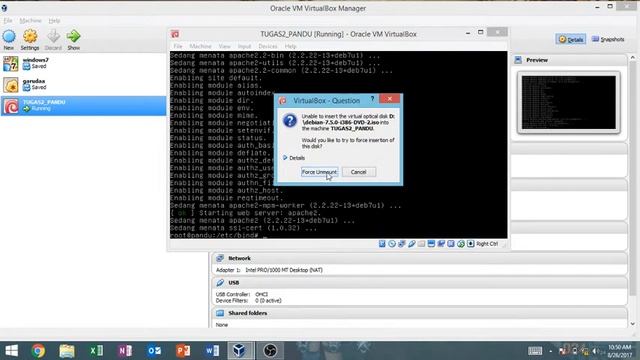The width and height of the screenshot is (640, 360).
Task: Click the keyboard capture indicator beside Right Ctrl
Action: pos(471,244)
